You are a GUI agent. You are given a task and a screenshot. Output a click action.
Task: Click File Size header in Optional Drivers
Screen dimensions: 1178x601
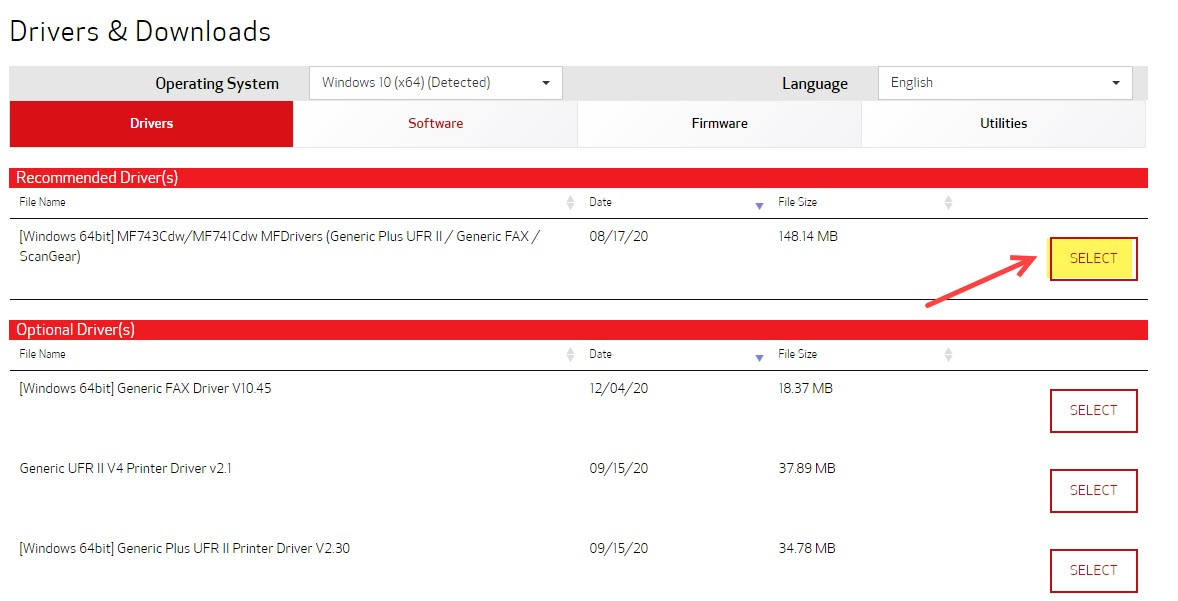(797, 354)
